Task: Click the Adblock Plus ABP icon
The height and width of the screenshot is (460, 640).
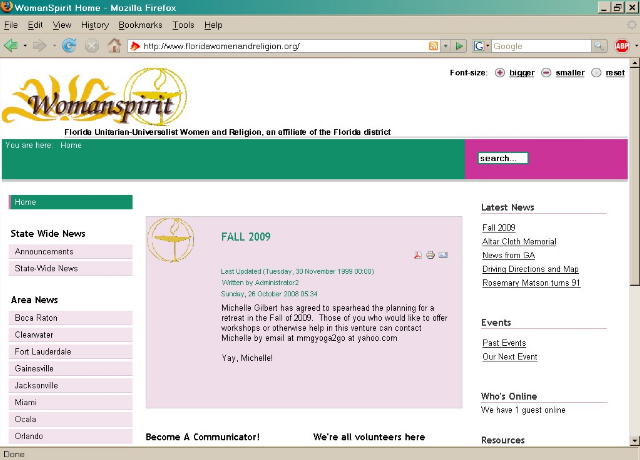Action: pos(622,45)
